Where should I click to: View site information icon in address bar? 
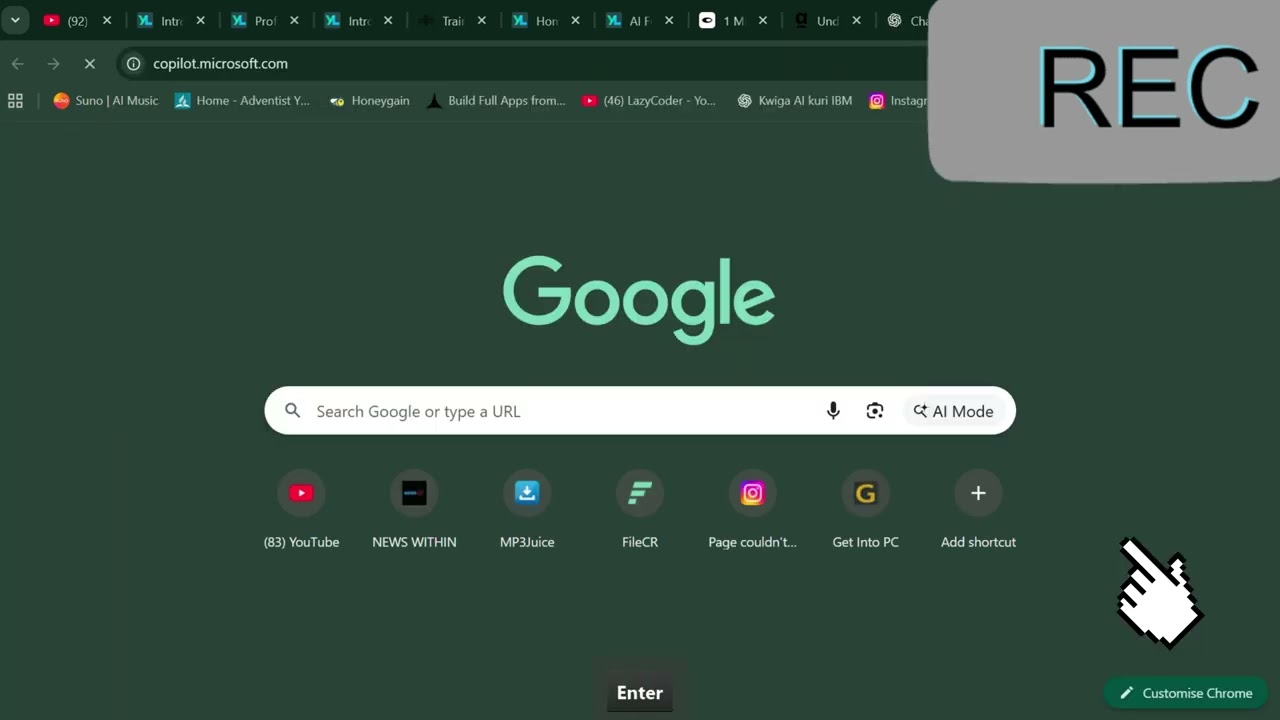(x=133, y=63)
